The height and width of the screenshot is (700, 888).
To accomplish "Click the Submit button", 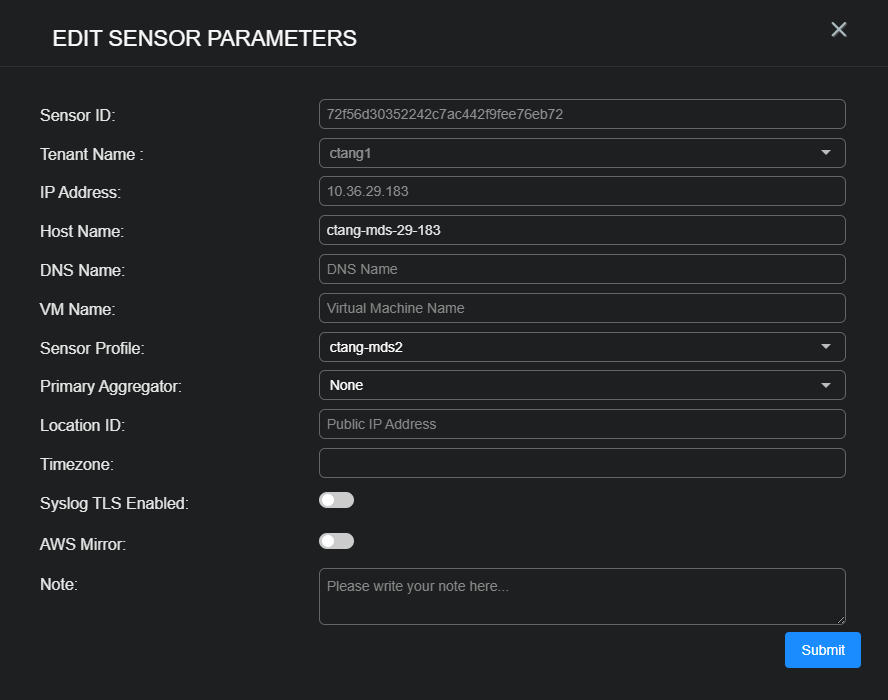I will (x=822, y=649).
